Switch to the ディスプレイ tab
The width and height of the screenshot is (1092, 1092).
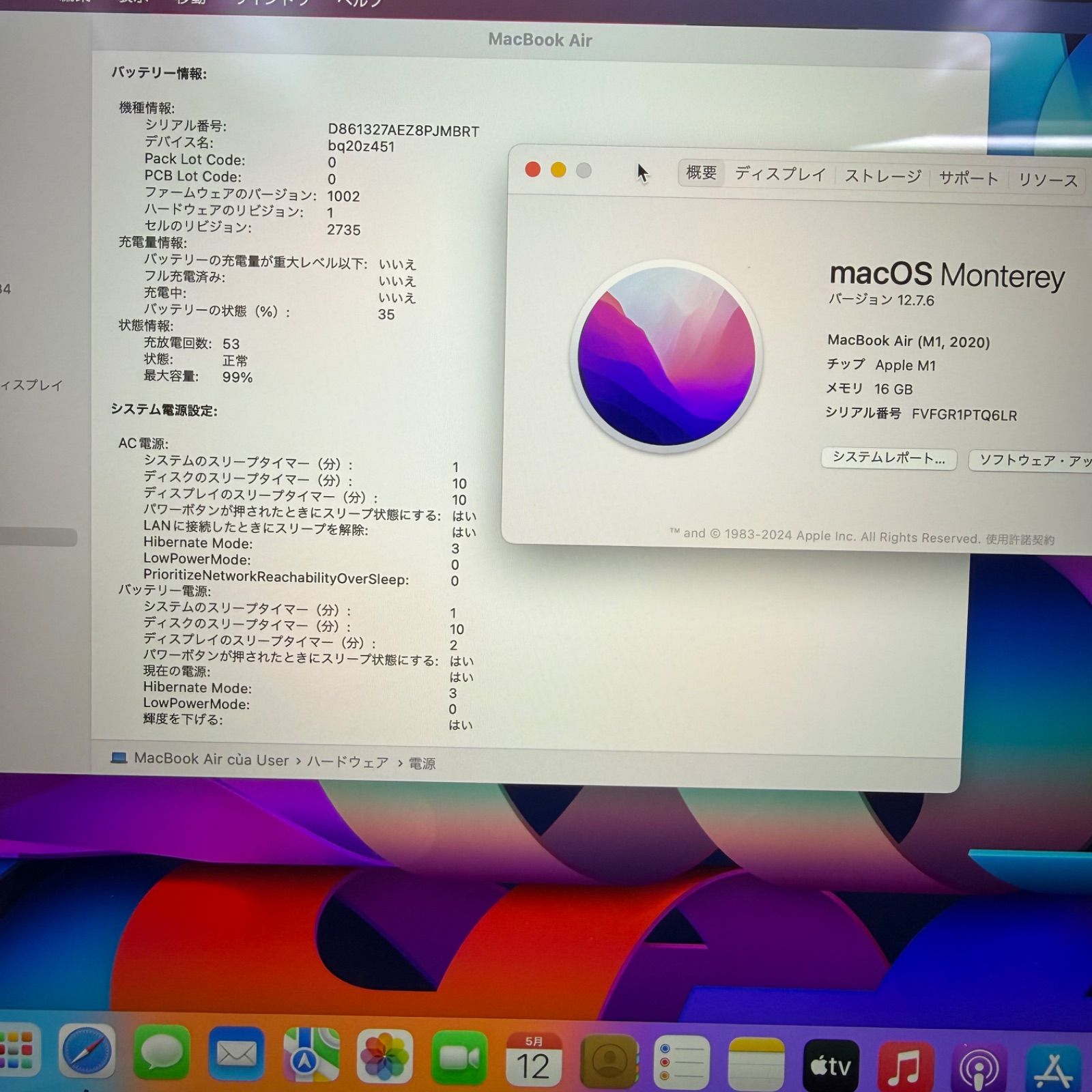780,174
